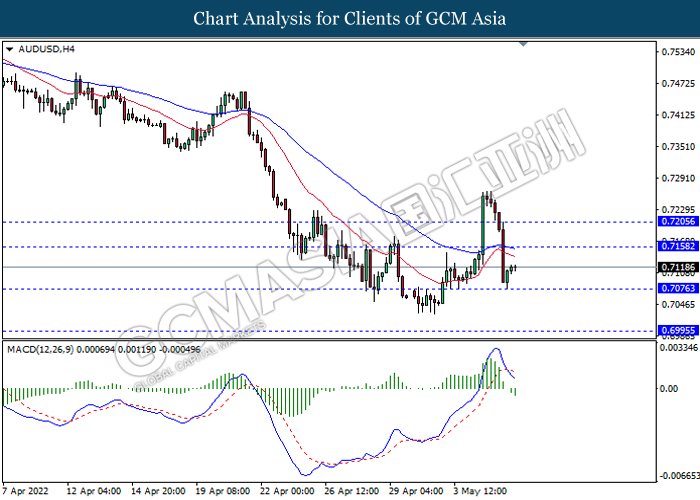Screen dimensions: 700x500
Task: Click the 7 Apr 2022 date label
Action: (x=25, y=491)
